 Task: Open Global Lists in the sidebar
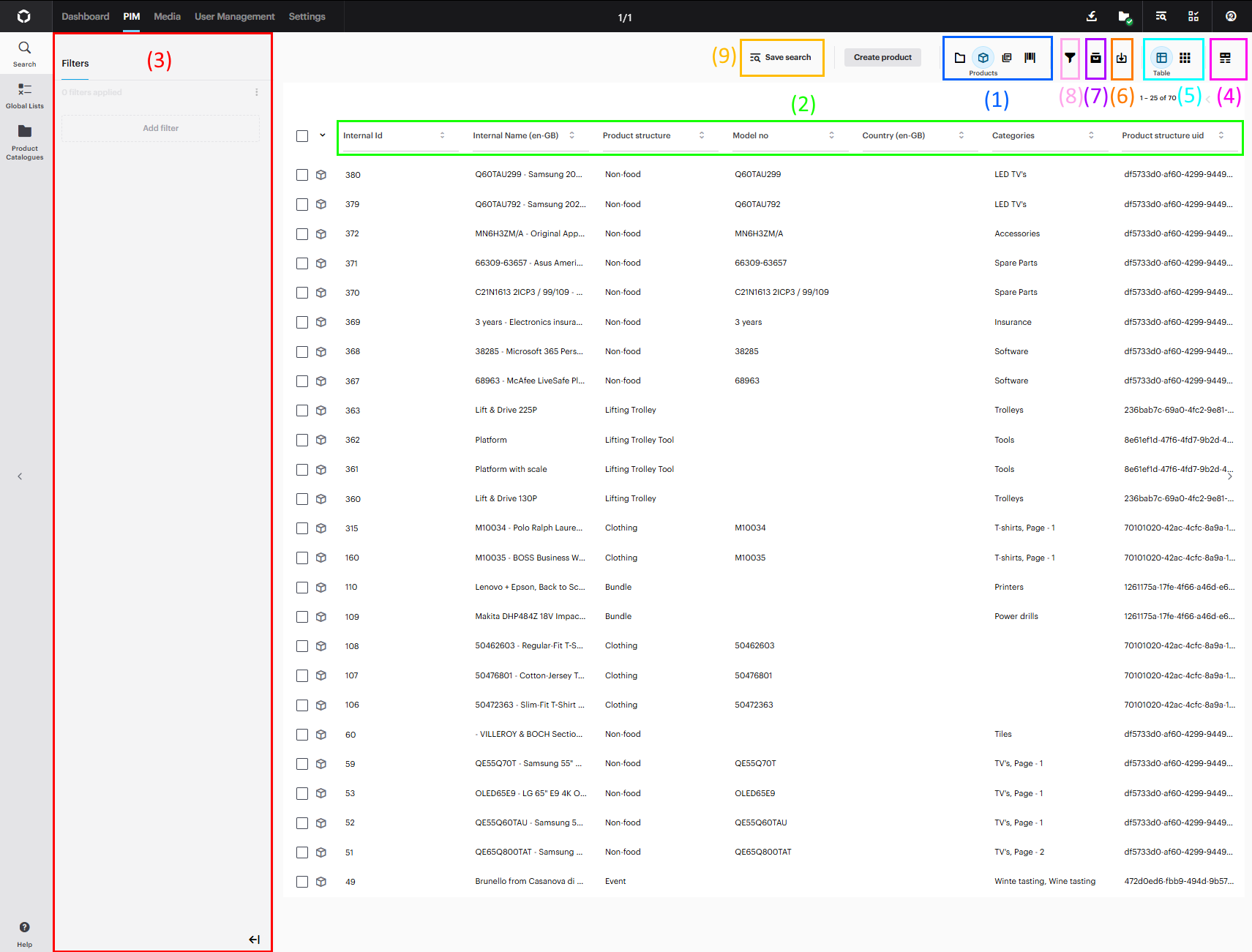click(25, 95)
